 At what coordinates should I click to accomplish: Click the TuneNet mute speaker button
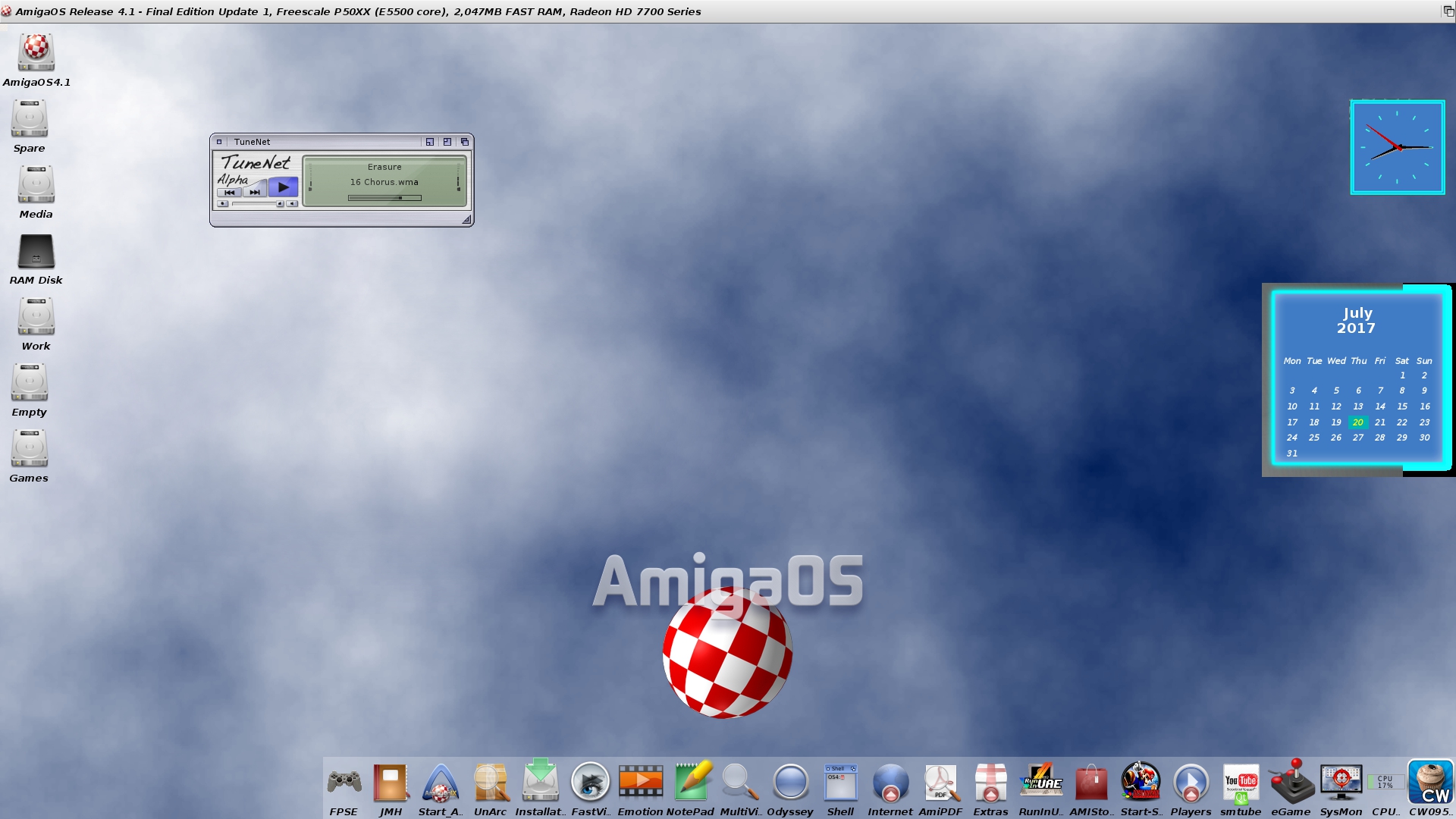292,204
